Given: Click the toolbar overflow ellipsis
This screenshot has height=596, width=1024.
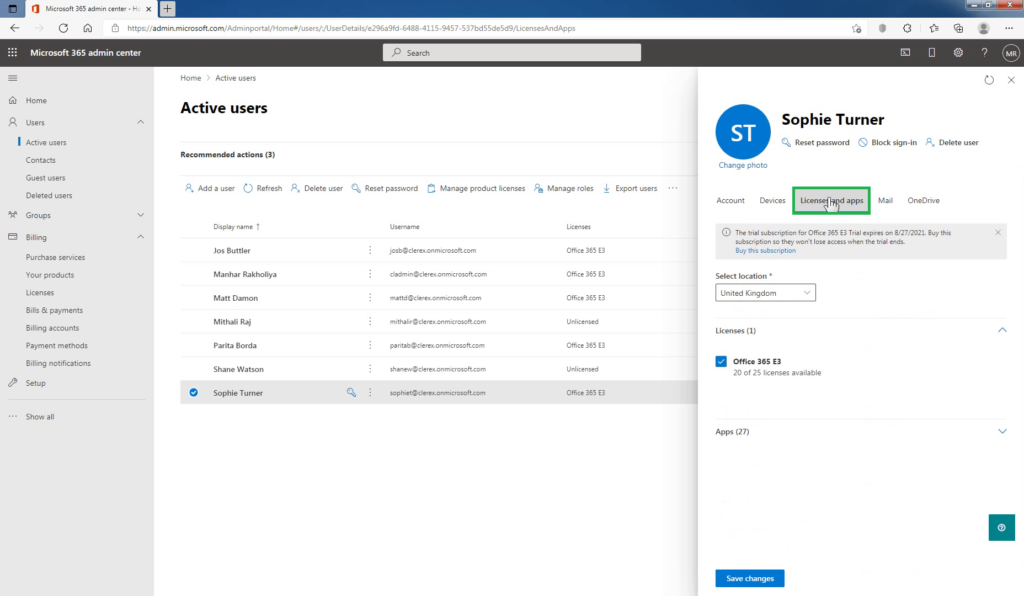Looking at the screenshot, I should [x=673, y=188].
